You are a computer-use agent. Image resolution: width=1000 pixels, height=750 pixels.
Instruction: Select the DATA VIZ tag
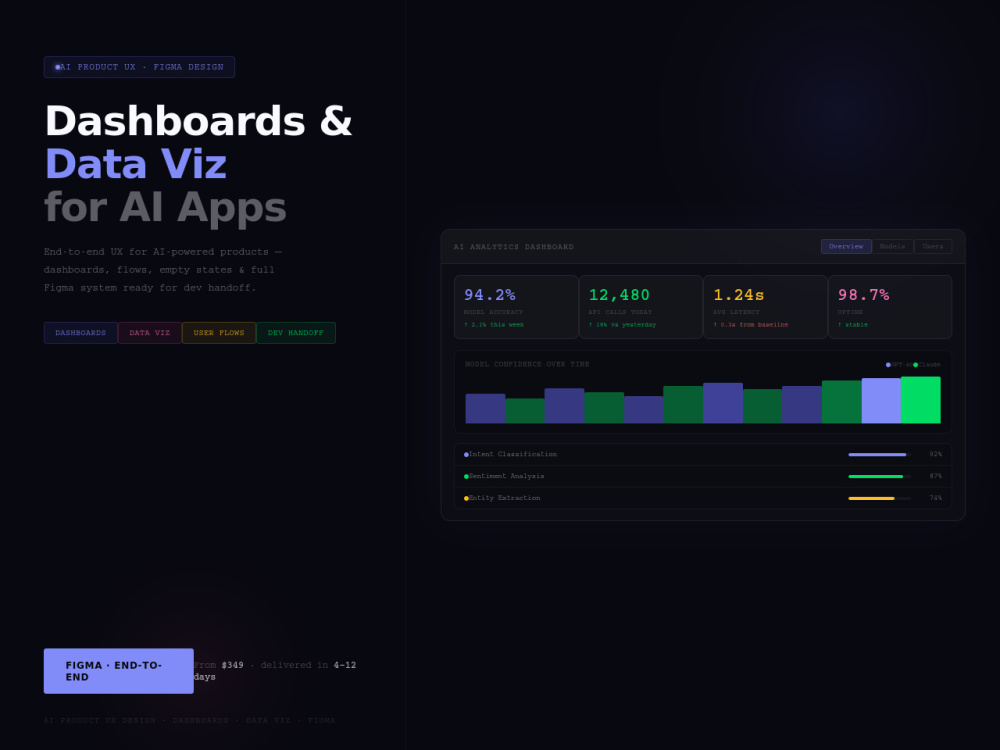tap(150, 333)
